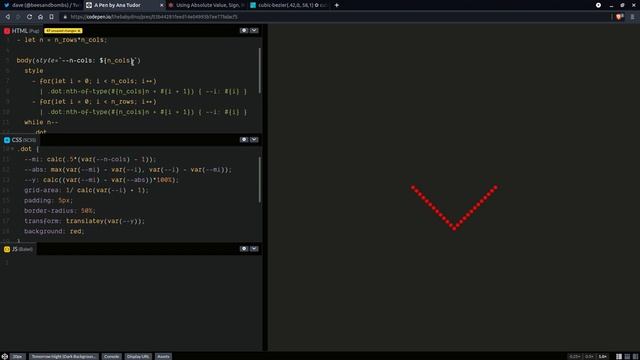This screenshot has width=640, height=360.
Task: Set preview zoom to 0.25x
Action: [x=575, y=356]
